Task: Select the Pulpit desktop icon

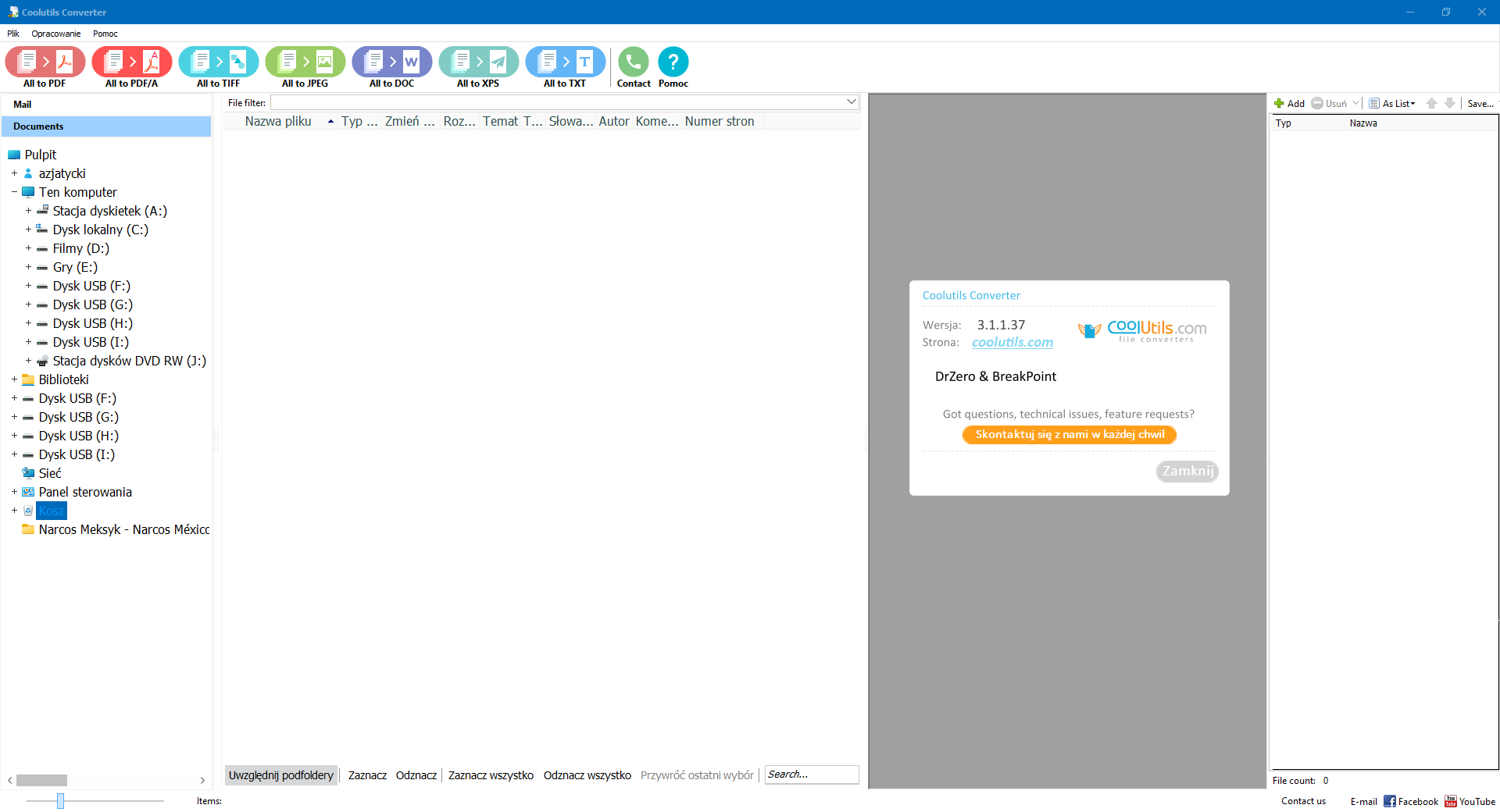Action: (x=14, y=155)
